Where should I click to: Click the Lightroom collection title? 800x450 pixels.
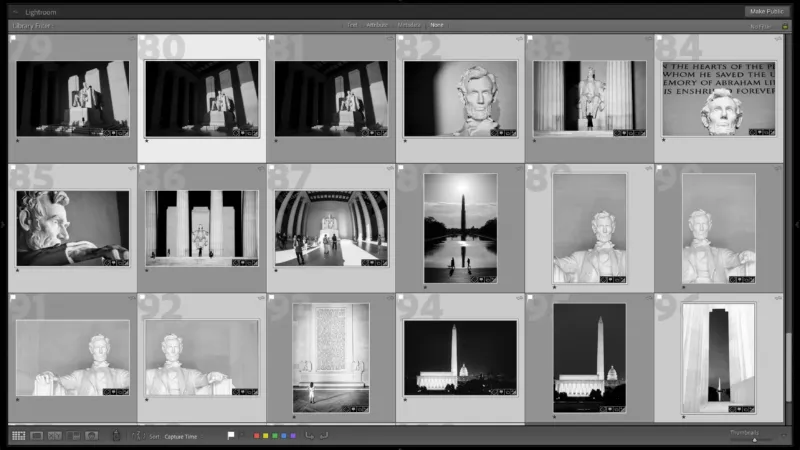tap(41, 12)
